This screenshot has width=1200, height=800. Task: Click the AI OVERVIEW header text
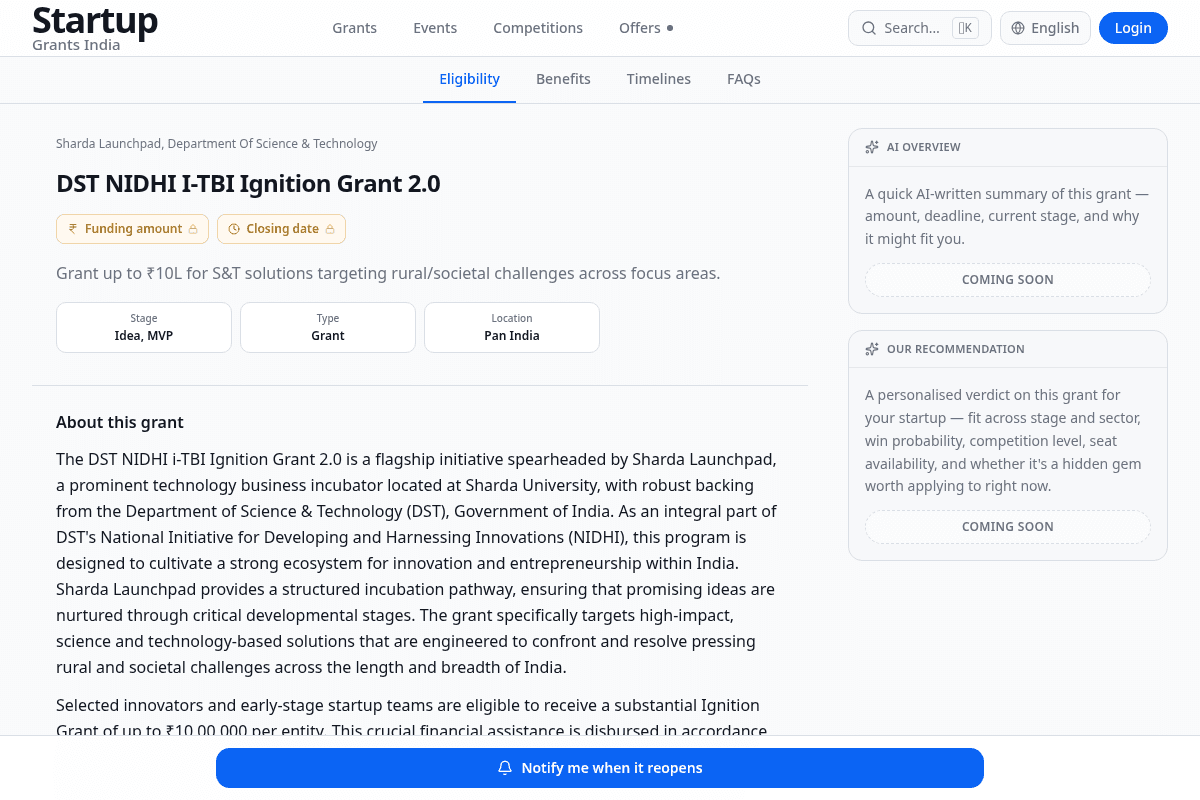pyautogui.click(x=924, y=147)
